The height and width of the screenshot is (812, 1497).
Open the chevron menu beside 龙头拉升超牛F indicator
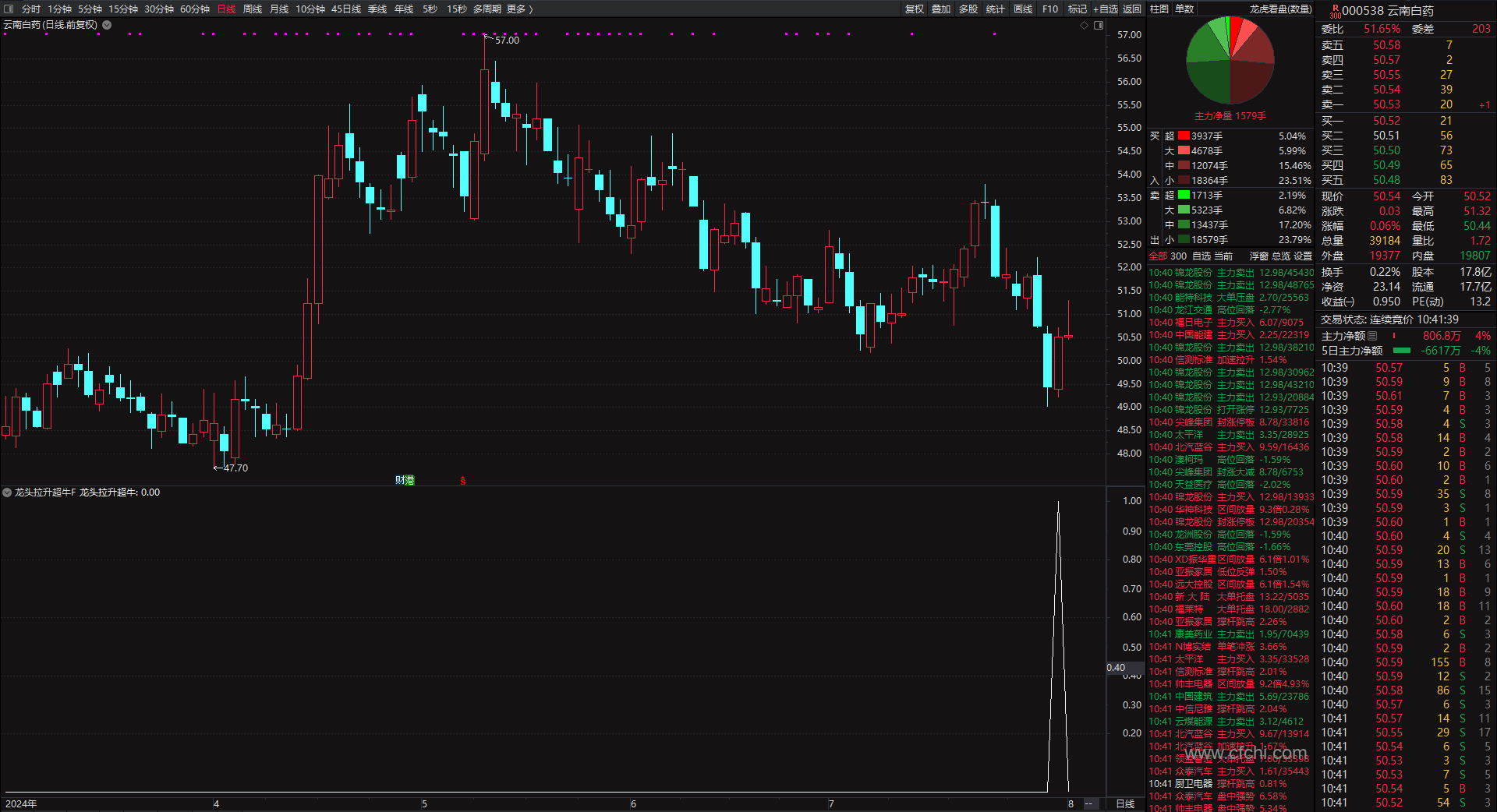7,492
